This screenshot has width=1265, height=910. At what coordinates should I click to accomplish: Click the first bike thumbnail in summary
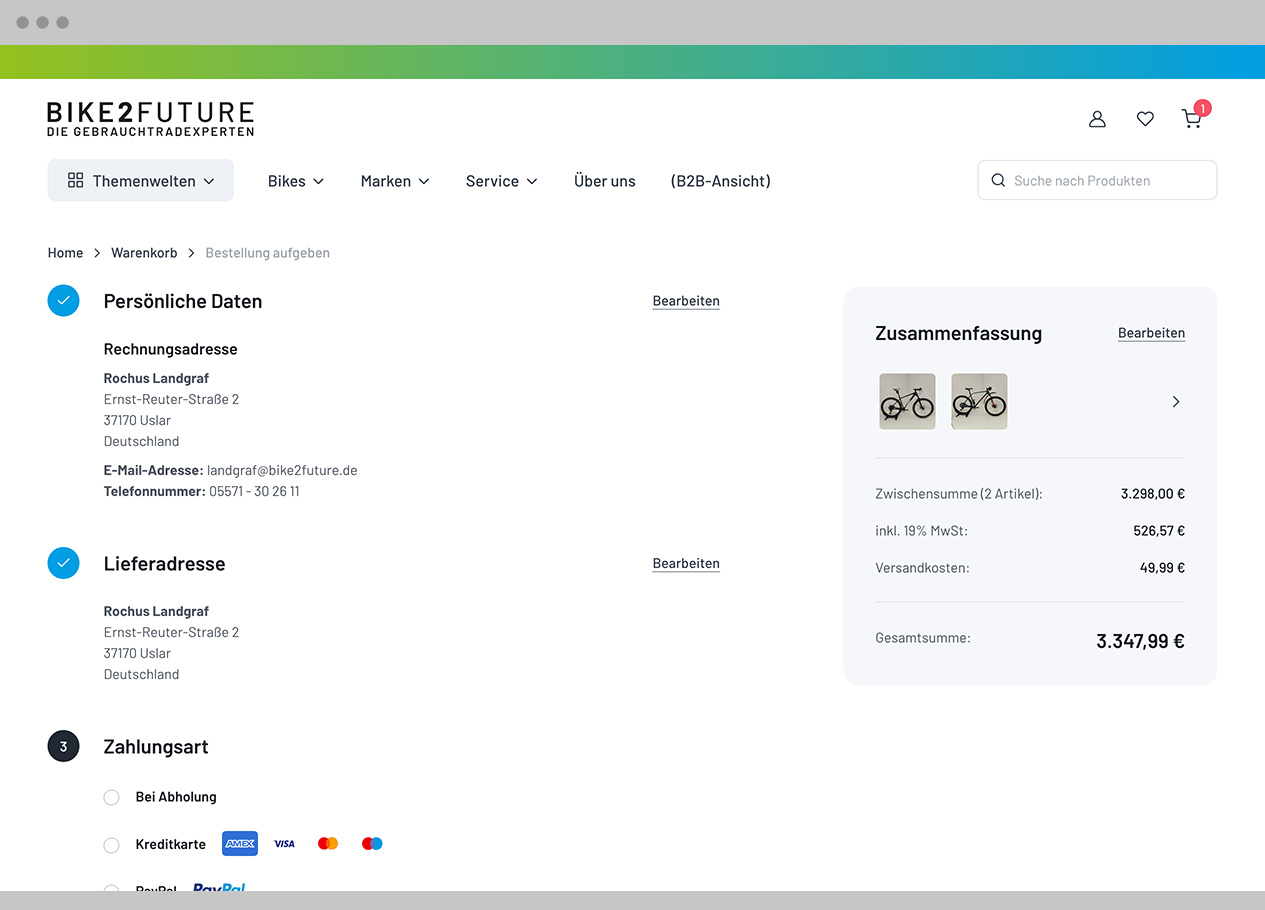point(907,402)
